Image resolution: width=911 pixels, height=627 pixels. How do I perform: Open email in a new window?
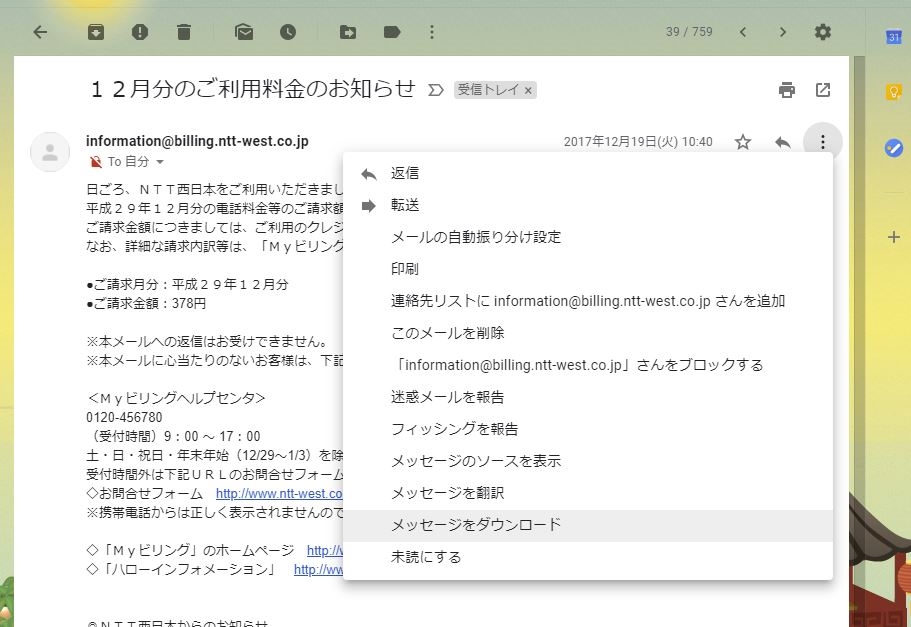pyautogui.click(x=823, y=90)
